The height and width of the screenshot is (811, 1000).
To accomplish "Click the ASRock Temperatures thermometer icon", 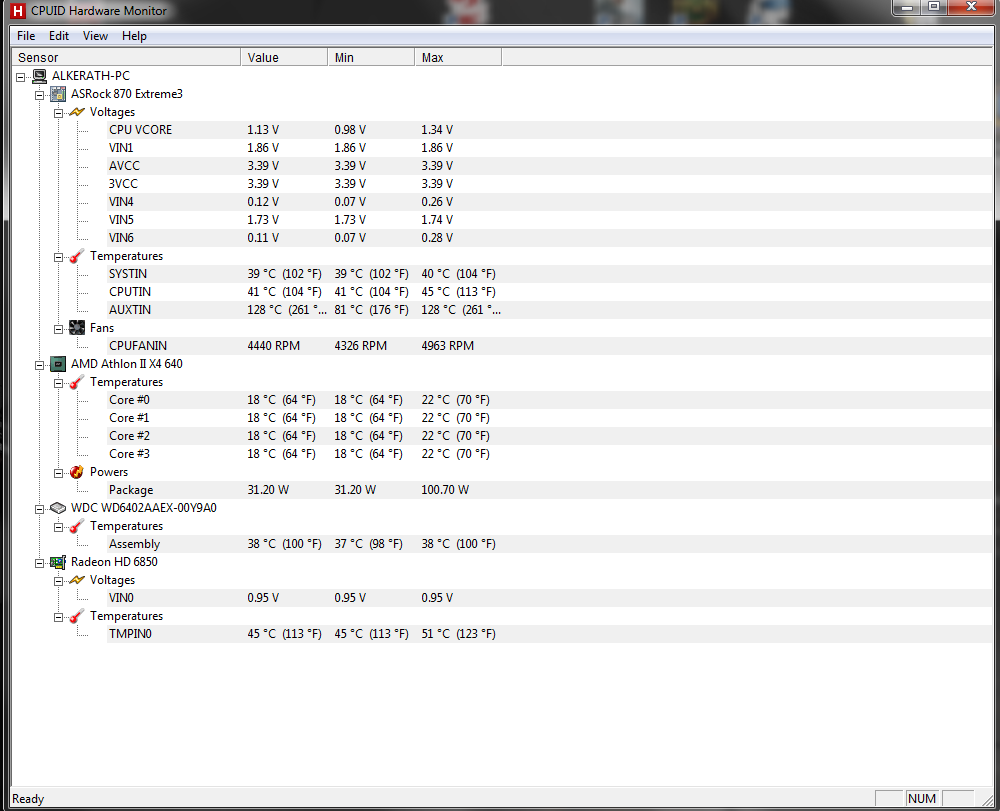I will tap(77, 256).
